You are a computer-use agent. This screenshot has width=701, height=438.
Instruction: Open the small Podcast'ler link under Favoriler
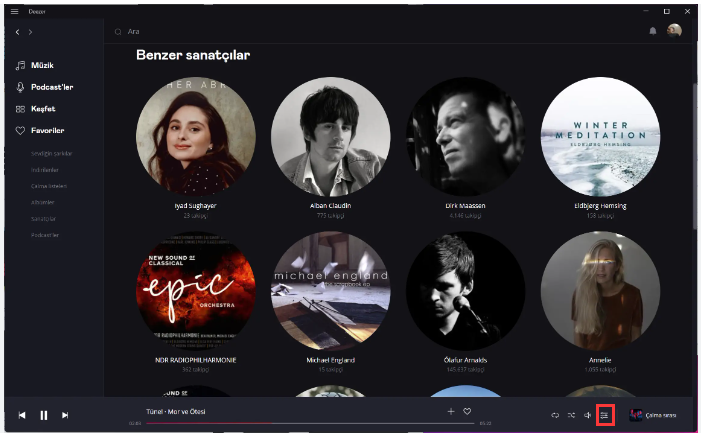[x=45, y=235]
